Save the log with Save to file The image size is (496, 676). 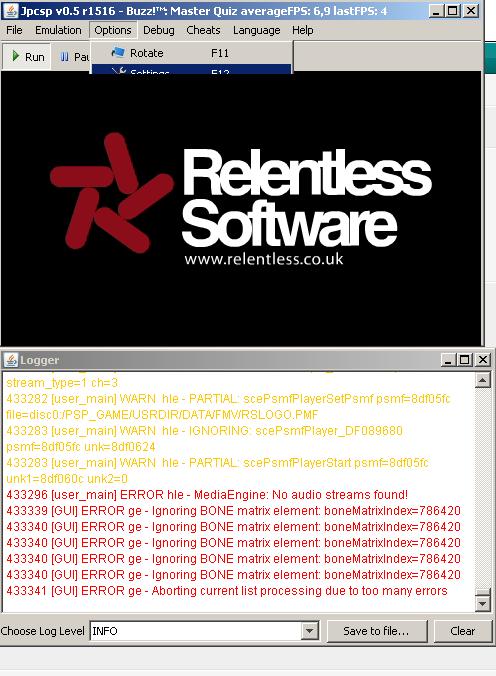pyautogui.click(x=377, y=631)
